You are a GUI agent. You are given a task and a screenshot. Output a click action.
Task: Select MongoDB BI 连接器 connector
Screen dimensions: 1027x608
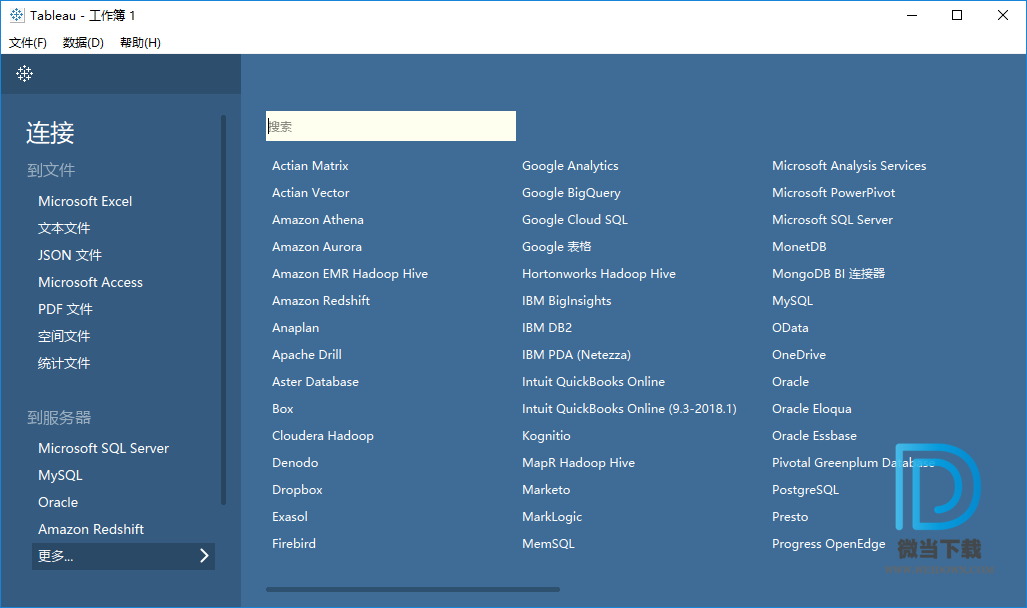(x=829, y=273)
